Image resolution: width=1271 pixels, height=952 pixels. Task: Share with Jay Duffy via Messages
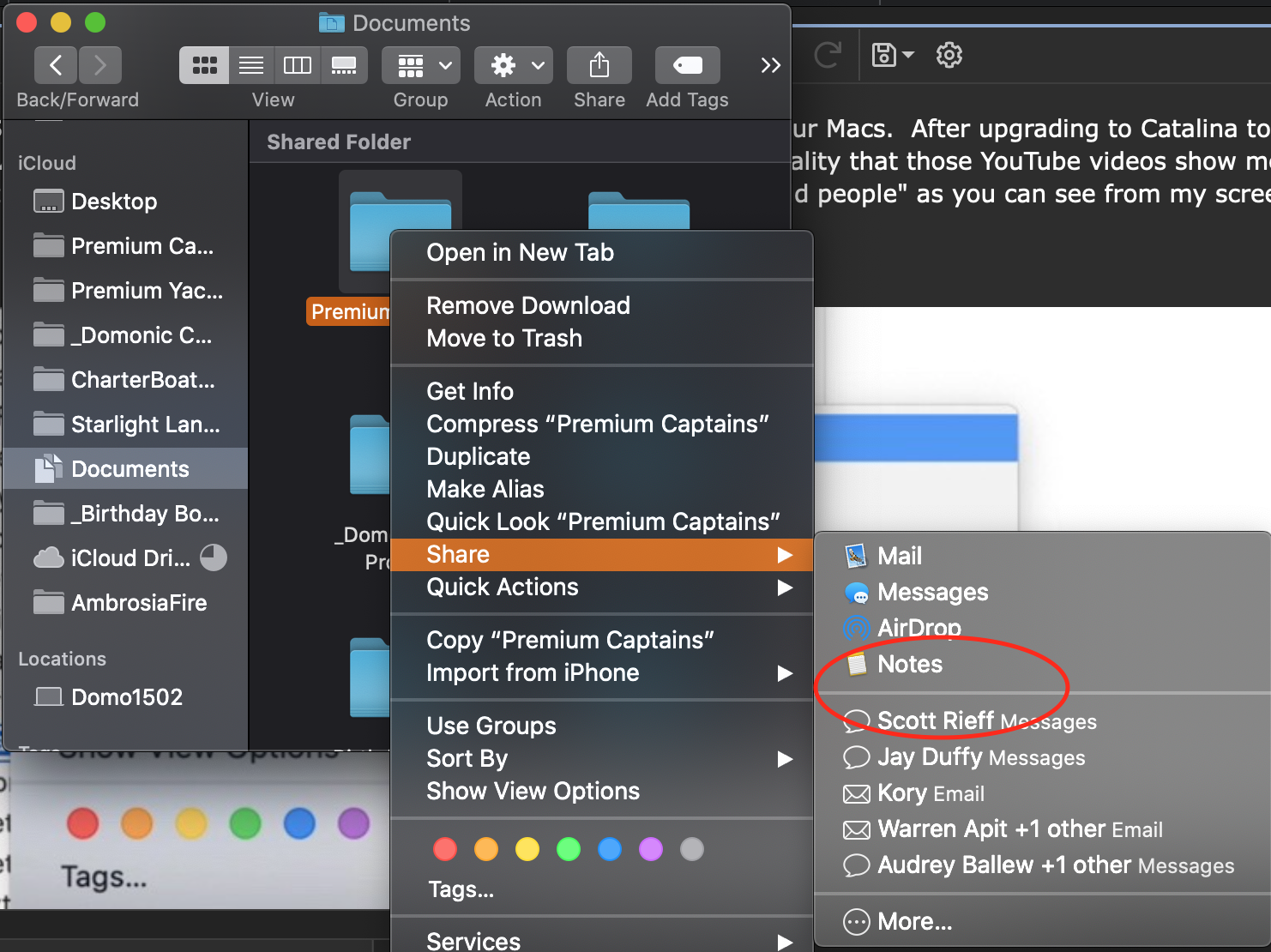(x=1042, y=757)
